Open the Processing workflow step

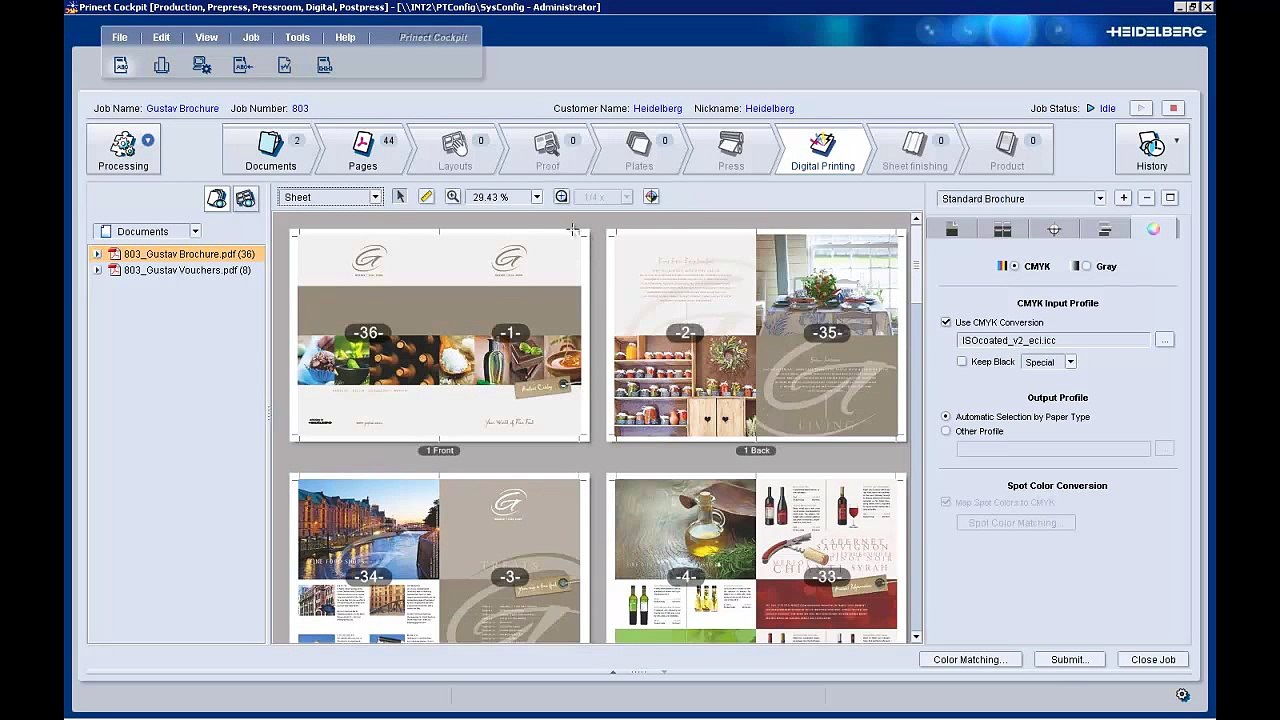pos(123,149)
